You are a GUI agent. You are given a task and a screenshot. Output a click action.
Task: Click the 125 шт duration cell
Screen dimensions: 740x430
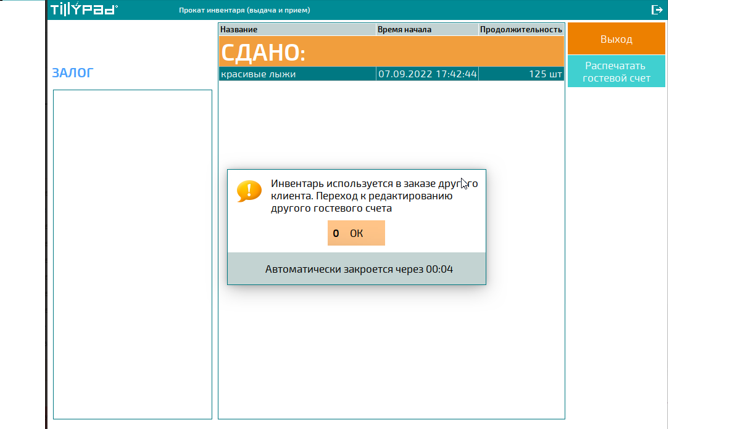(x=521, y=74)
